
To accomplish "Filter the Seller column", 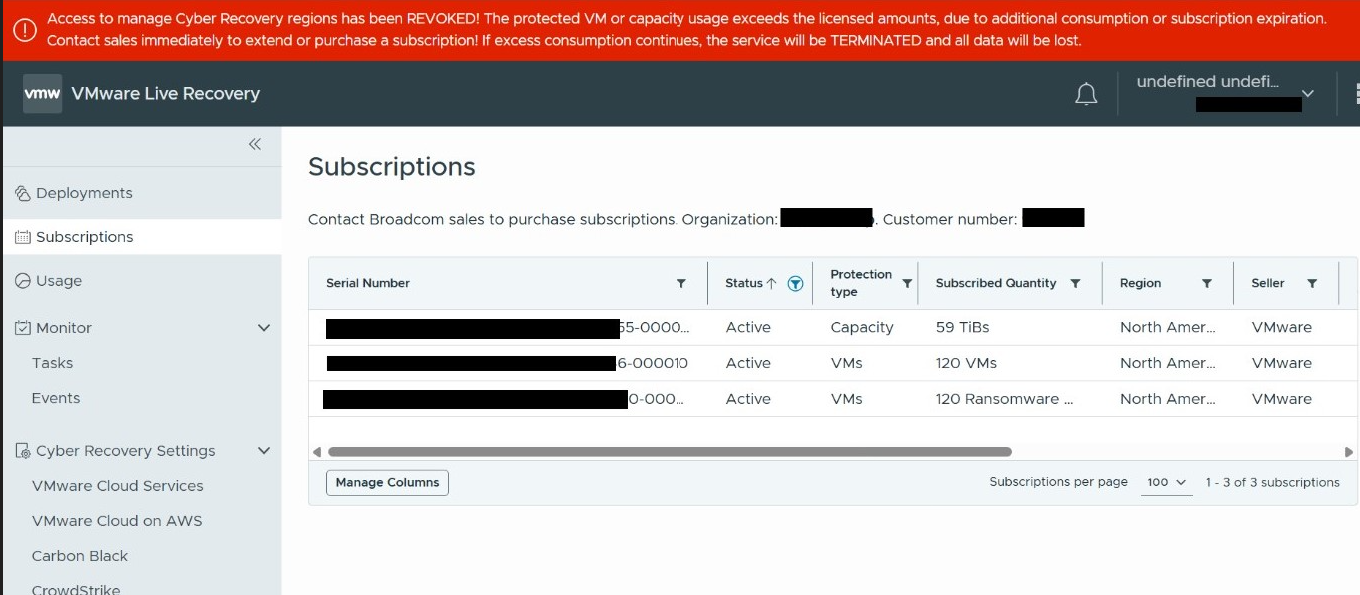I will click(1312, 283).
